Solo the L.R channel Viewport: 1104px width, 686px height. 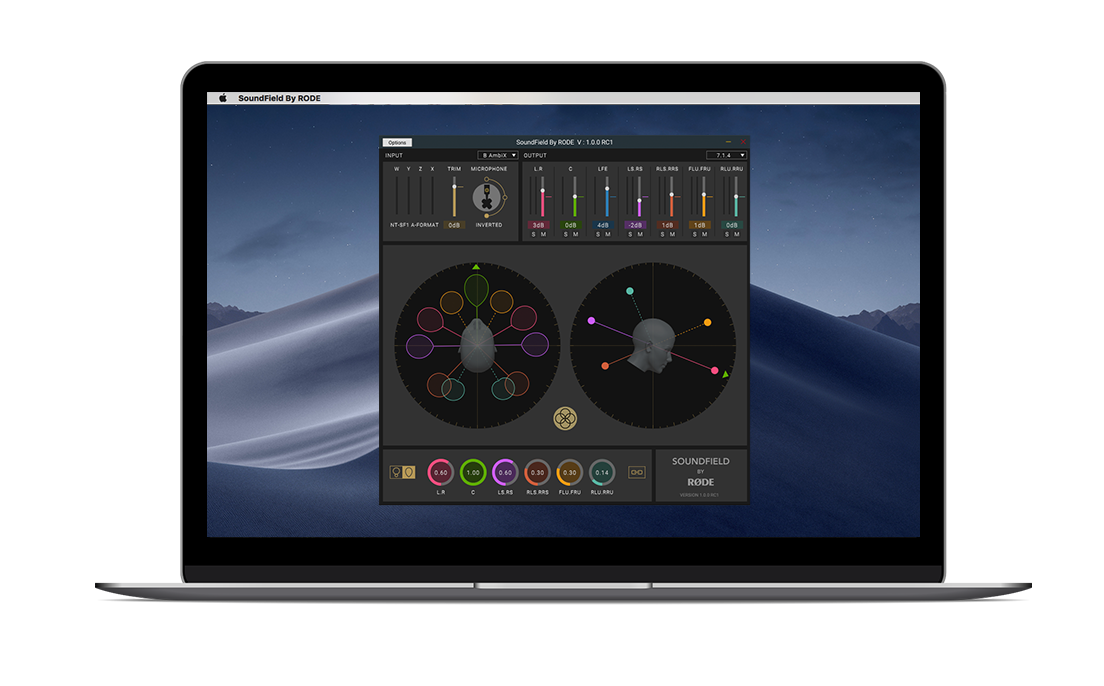[534, 235]
